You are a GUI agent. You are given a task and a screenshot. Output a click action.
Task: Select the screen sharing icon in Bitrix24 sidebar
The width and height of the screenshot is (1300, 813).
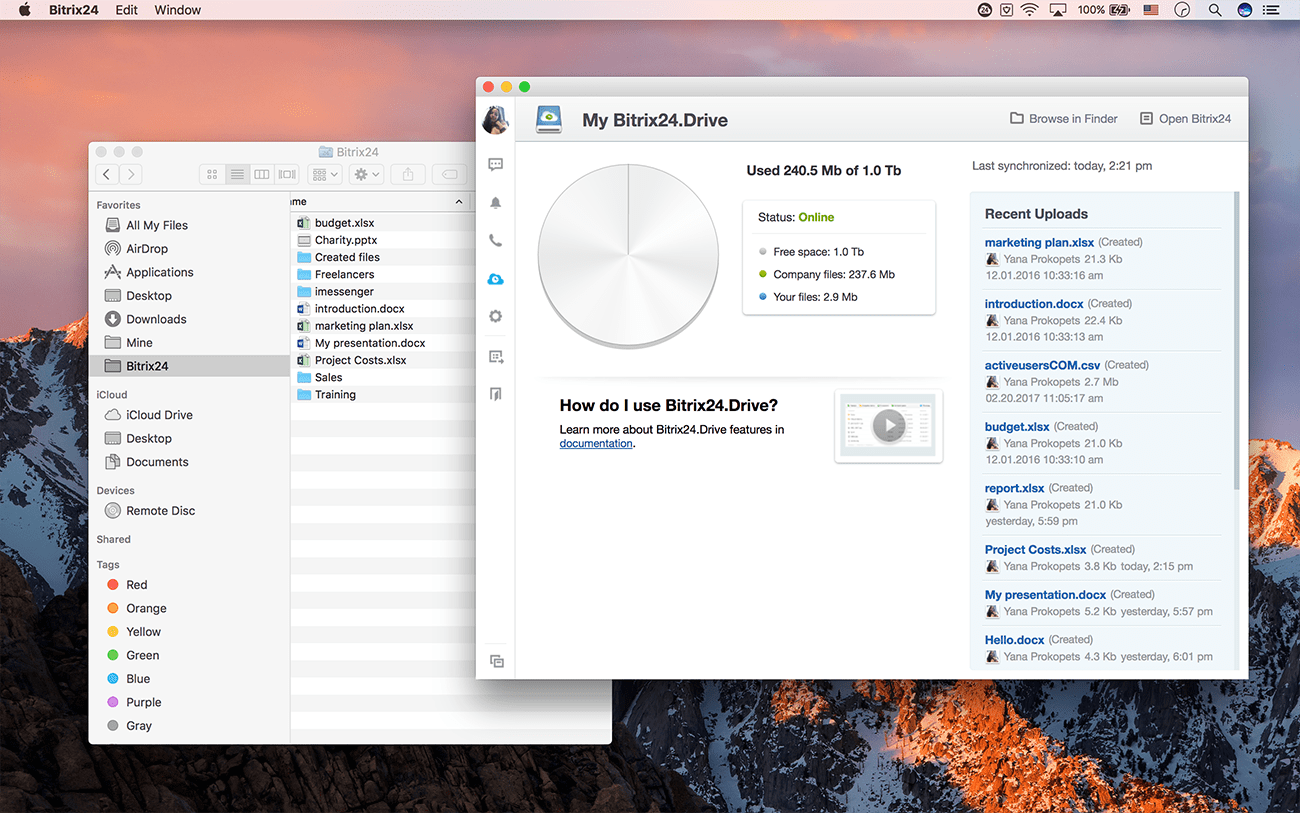coord(495,356)
